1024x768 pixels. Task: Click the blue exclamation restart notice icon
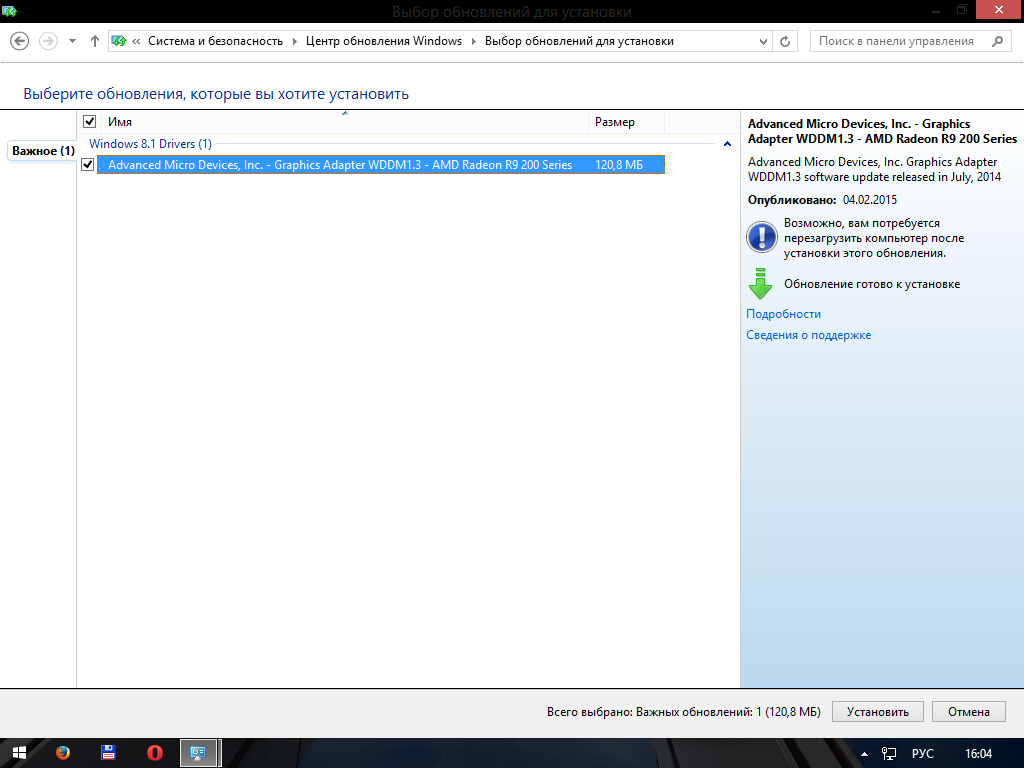pos(761,237)
